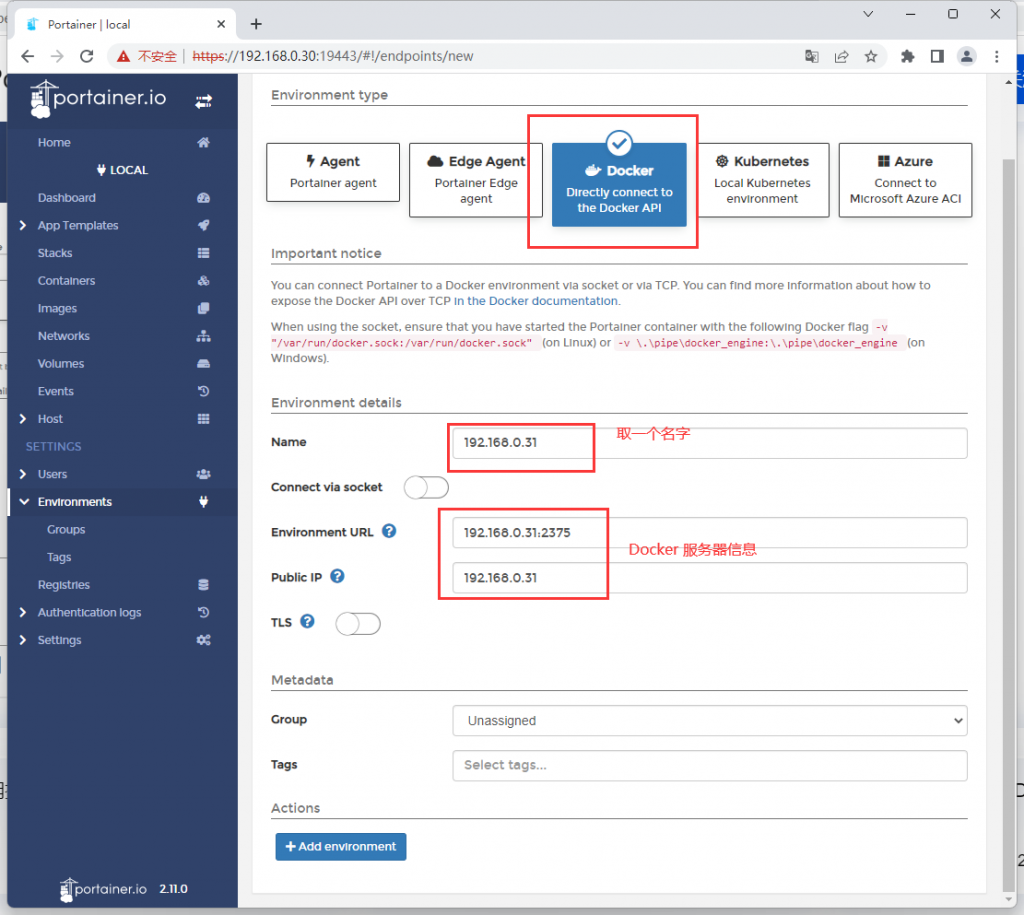Click the Networks sitemap icon

(203, 336)
